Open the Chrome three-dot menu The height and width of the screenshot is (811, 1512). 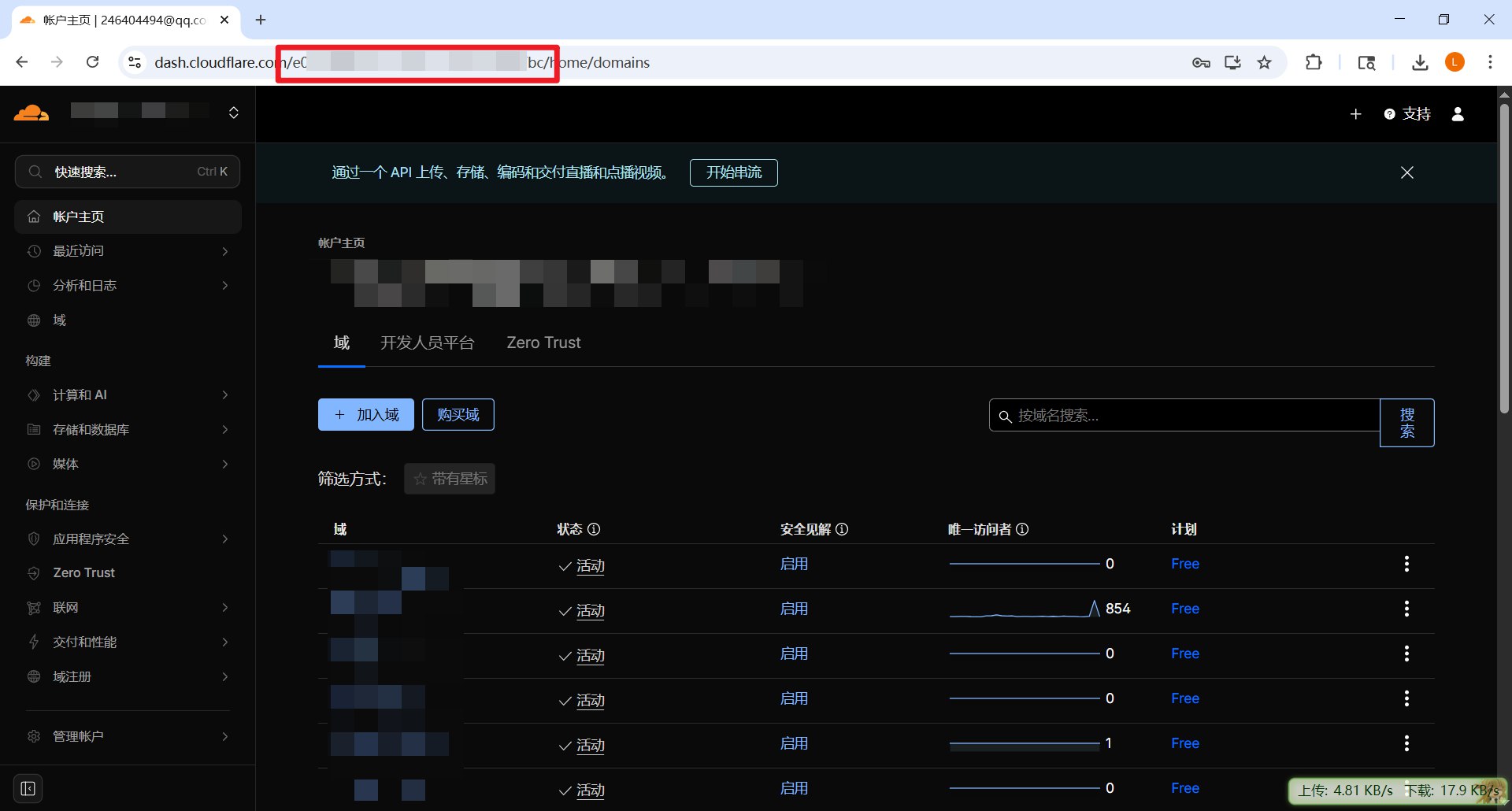click(1490, 63)
